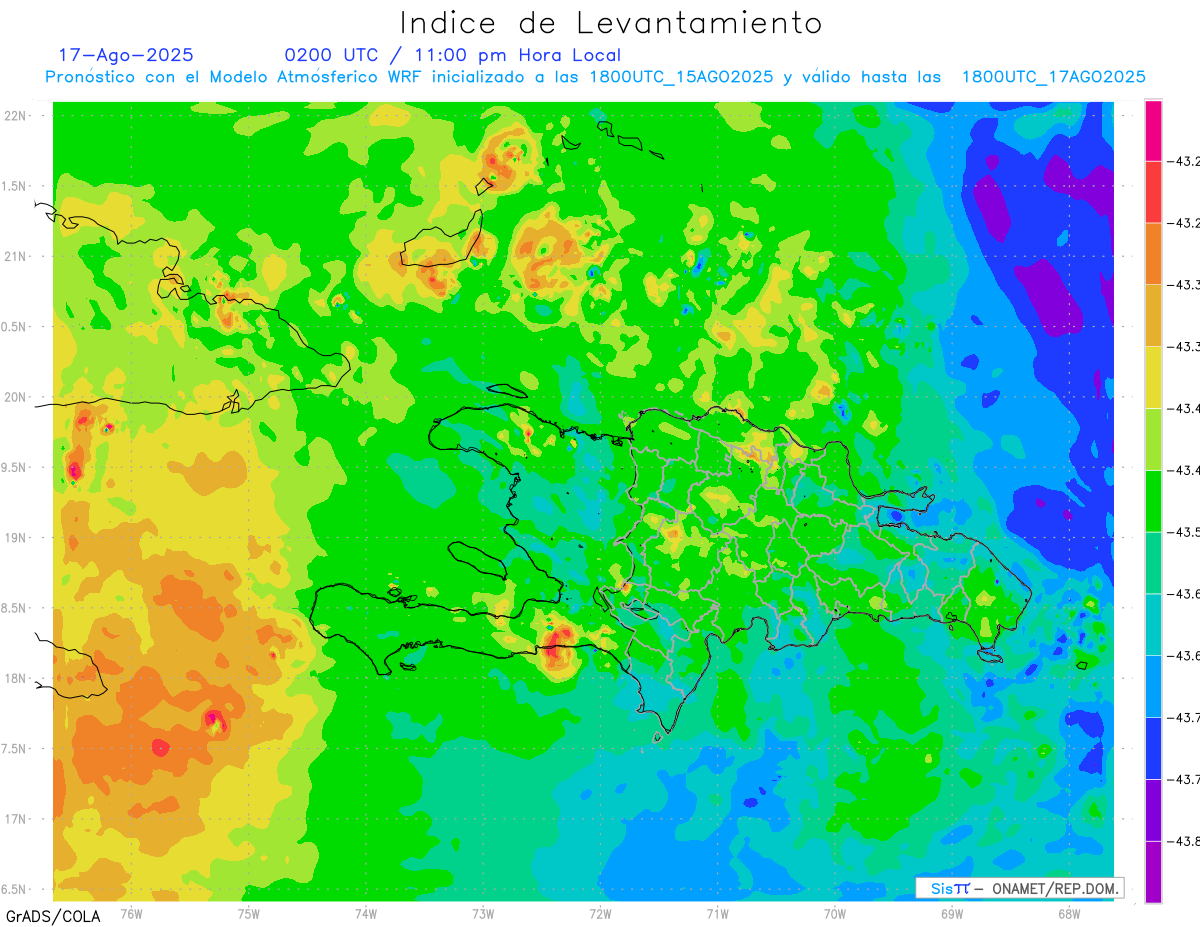The image size is (1200, 927).
Task: Click the '71W' longitude label
Action: tap(717, 914)
